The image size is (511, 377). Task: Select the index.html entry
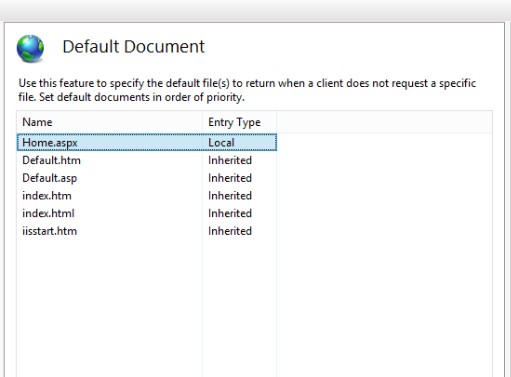[x=48, y=213]
